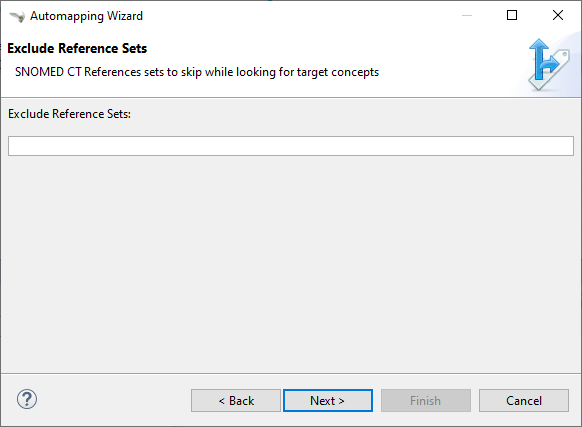The image size is (582, 427).
Task: Focus the Exclude Reference Sets text field
Action: click(291, 146)
